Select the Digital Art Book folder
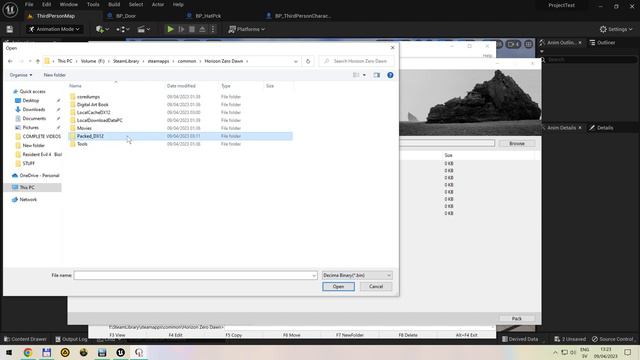 pyautogui.click(x=93, y=104)
